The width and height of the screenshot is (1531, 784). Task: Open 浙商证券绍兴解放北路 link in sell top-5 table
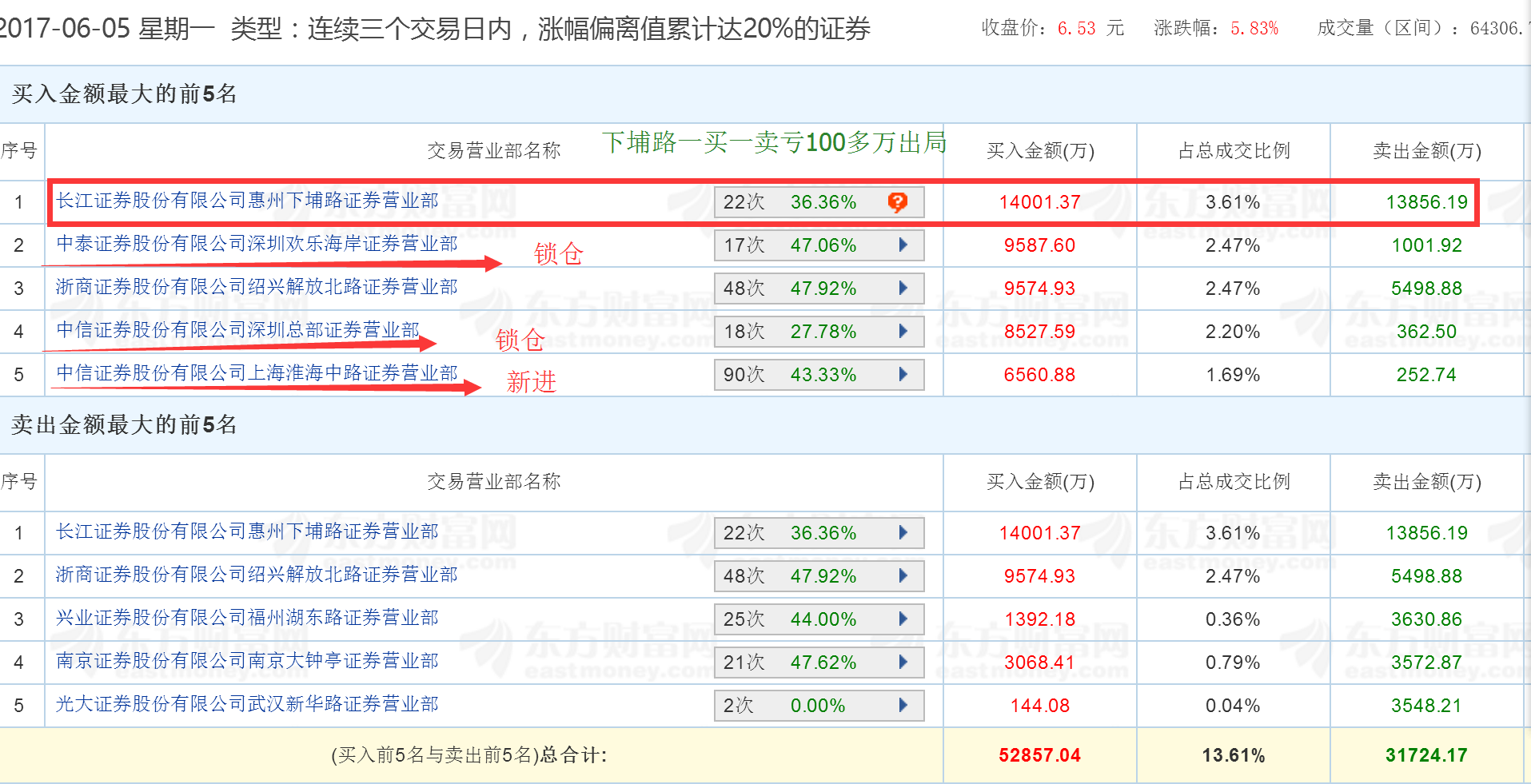tap(257, 575)
